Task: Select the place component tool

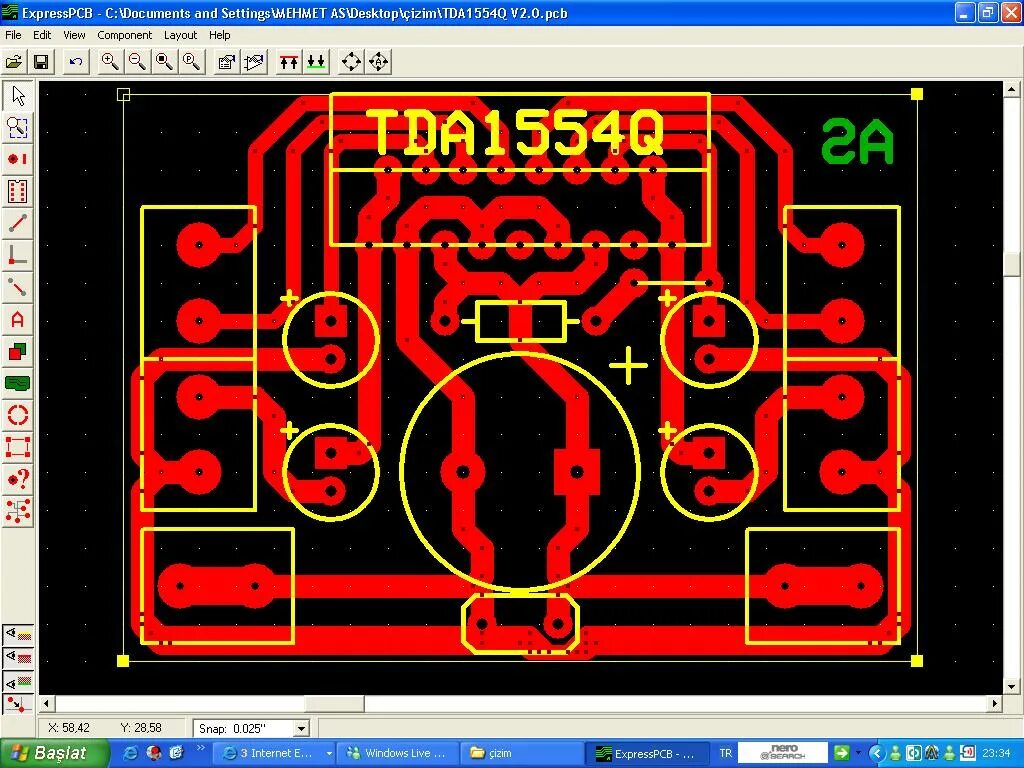Action: (18, 191)
